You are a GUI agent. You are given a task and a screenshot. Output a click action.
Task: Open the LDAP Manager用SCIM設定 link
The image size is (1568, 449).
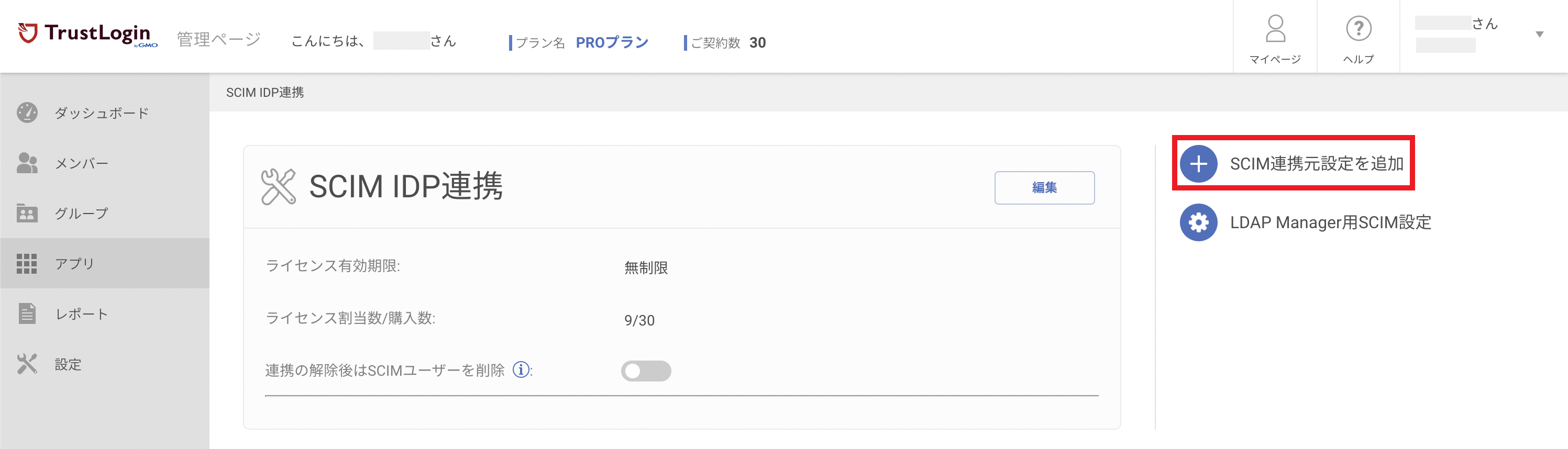(x=1330, y=222)
